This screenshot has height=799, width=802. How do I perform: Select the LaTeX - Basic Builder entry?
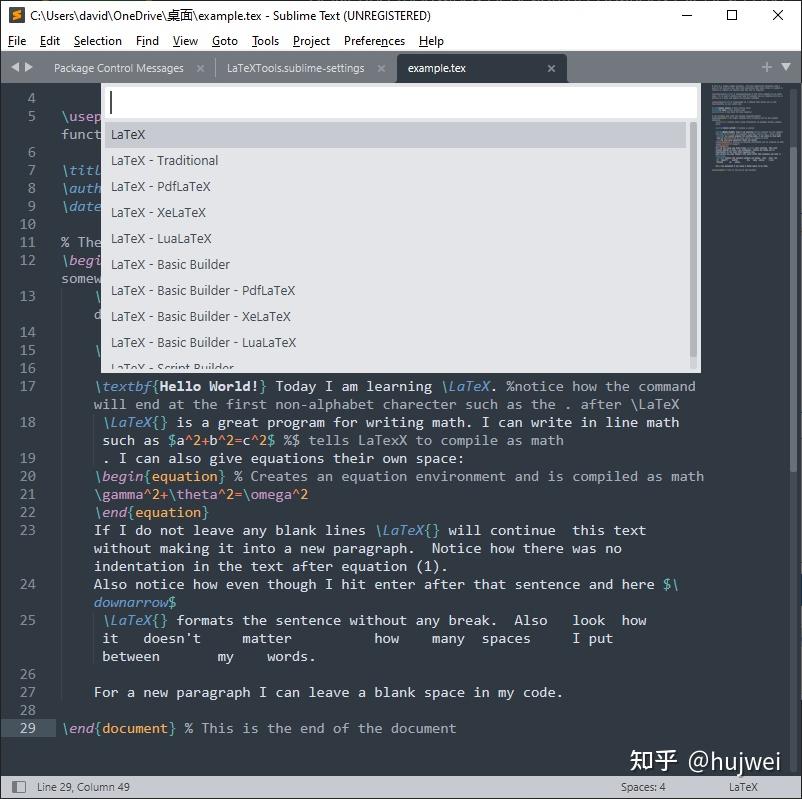170,264
